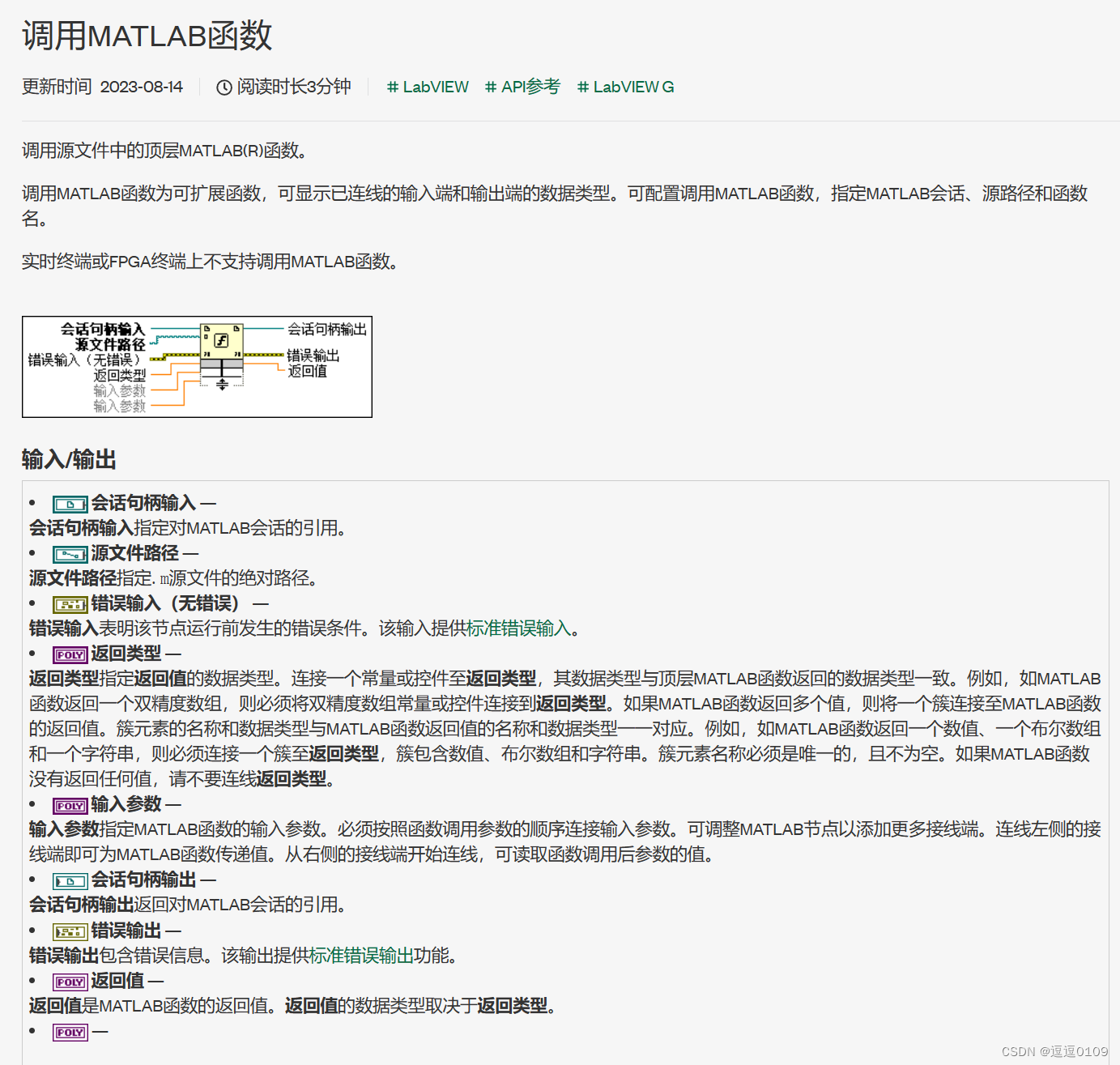Image resolution: width=1120 pixels, height=1065 pixels.
Task: Click the 输入/输出 section heading
Action: tap(68, 460)
